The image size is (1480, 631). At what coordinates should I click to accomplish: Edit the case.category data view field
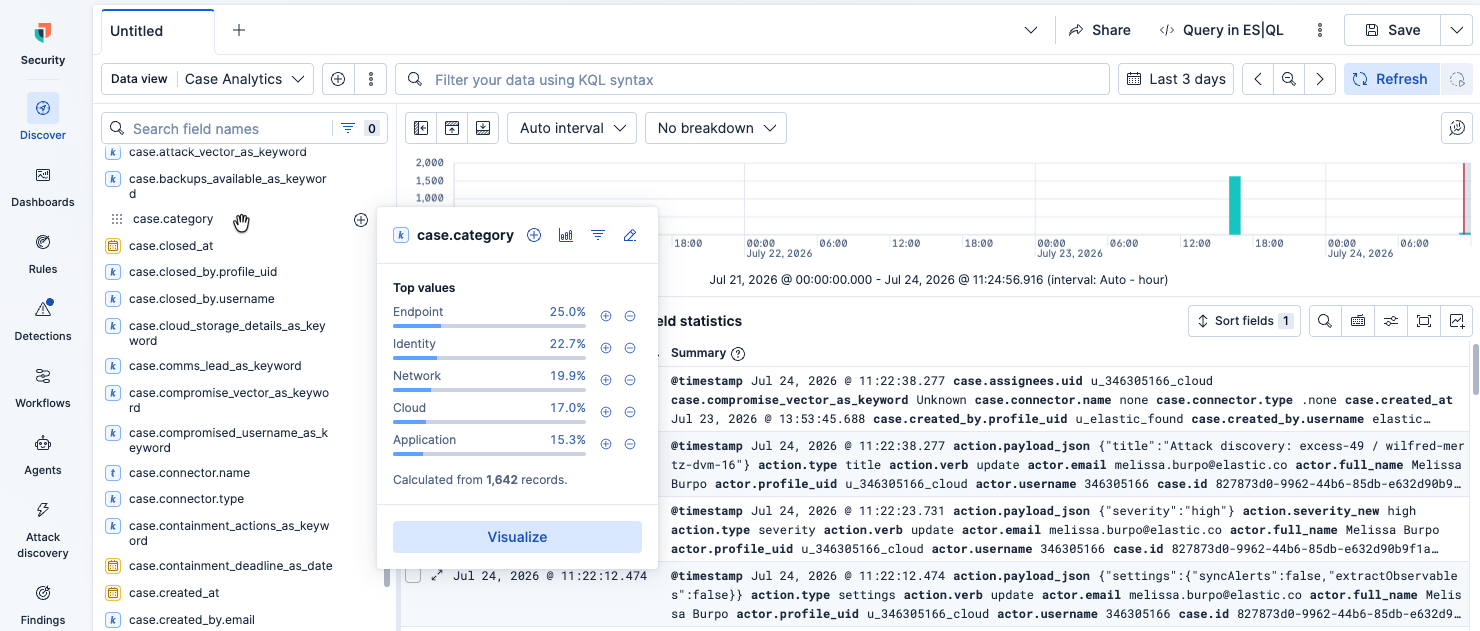click(x=630, y=235)
